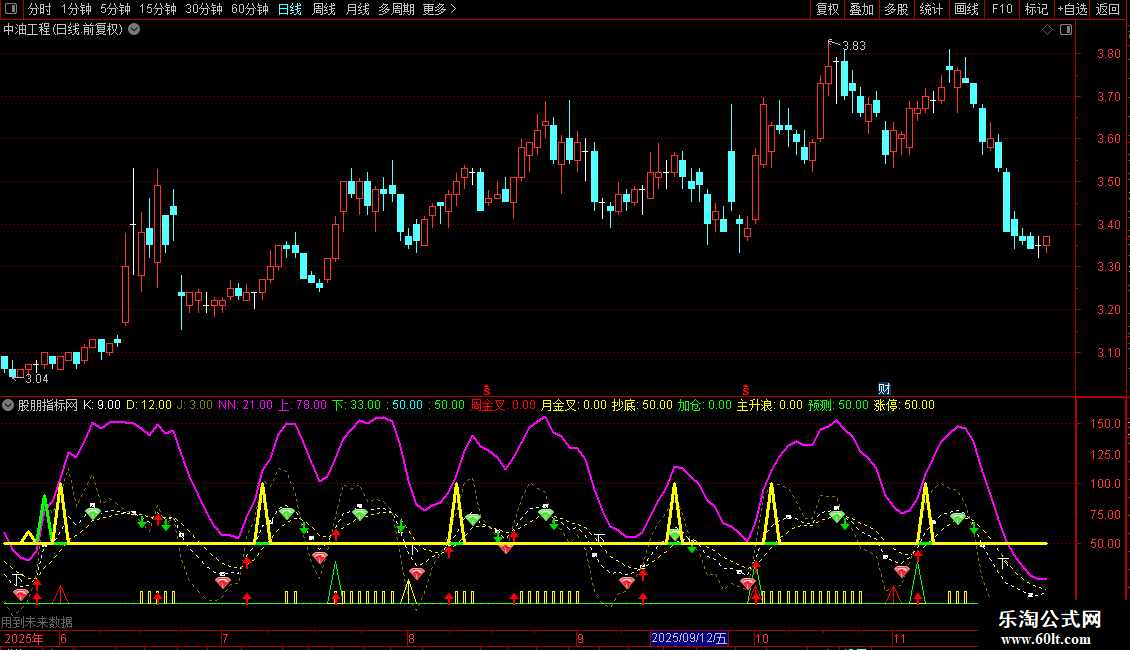Click the blue 财 finance marker
1130x650 pixels.
[x=884, y=389]
